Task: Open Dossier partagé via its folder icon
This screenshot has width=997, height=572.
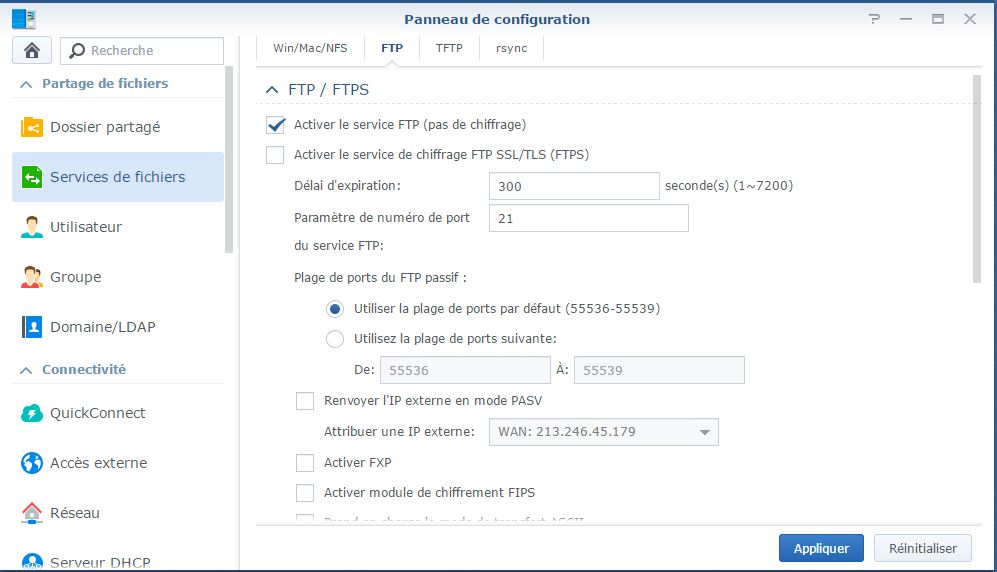Action: [x=32, y=127]
